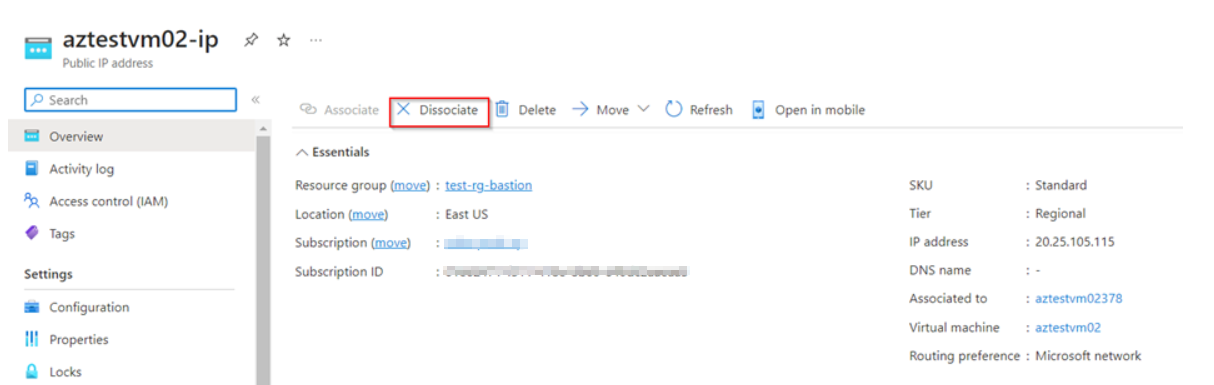
Task: Open the blurred Subscription name link
Action: (486, 243)
